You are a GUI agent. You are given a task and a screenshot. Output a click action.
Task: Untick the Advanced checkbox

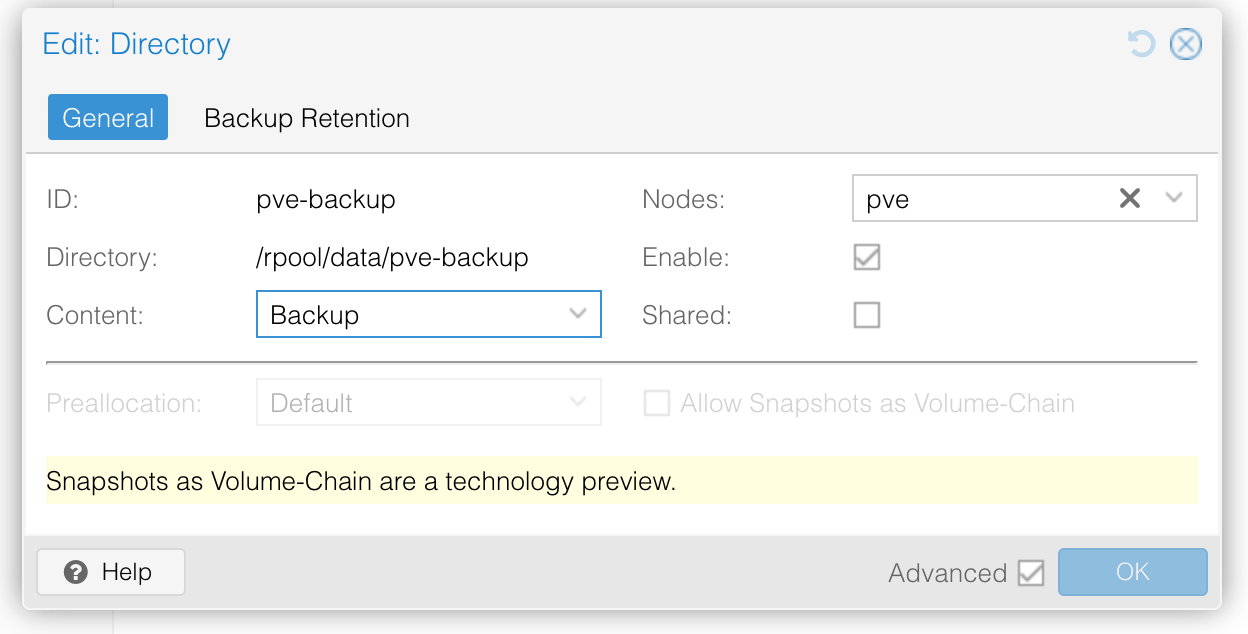click(1030, 573)
